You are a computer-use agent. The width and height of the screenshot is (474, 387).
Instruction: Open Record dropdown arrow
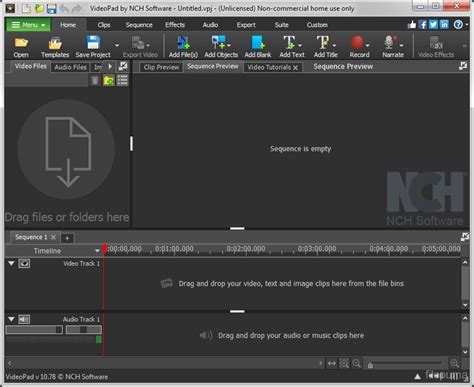pyautogui.click(x=367, y=45)
